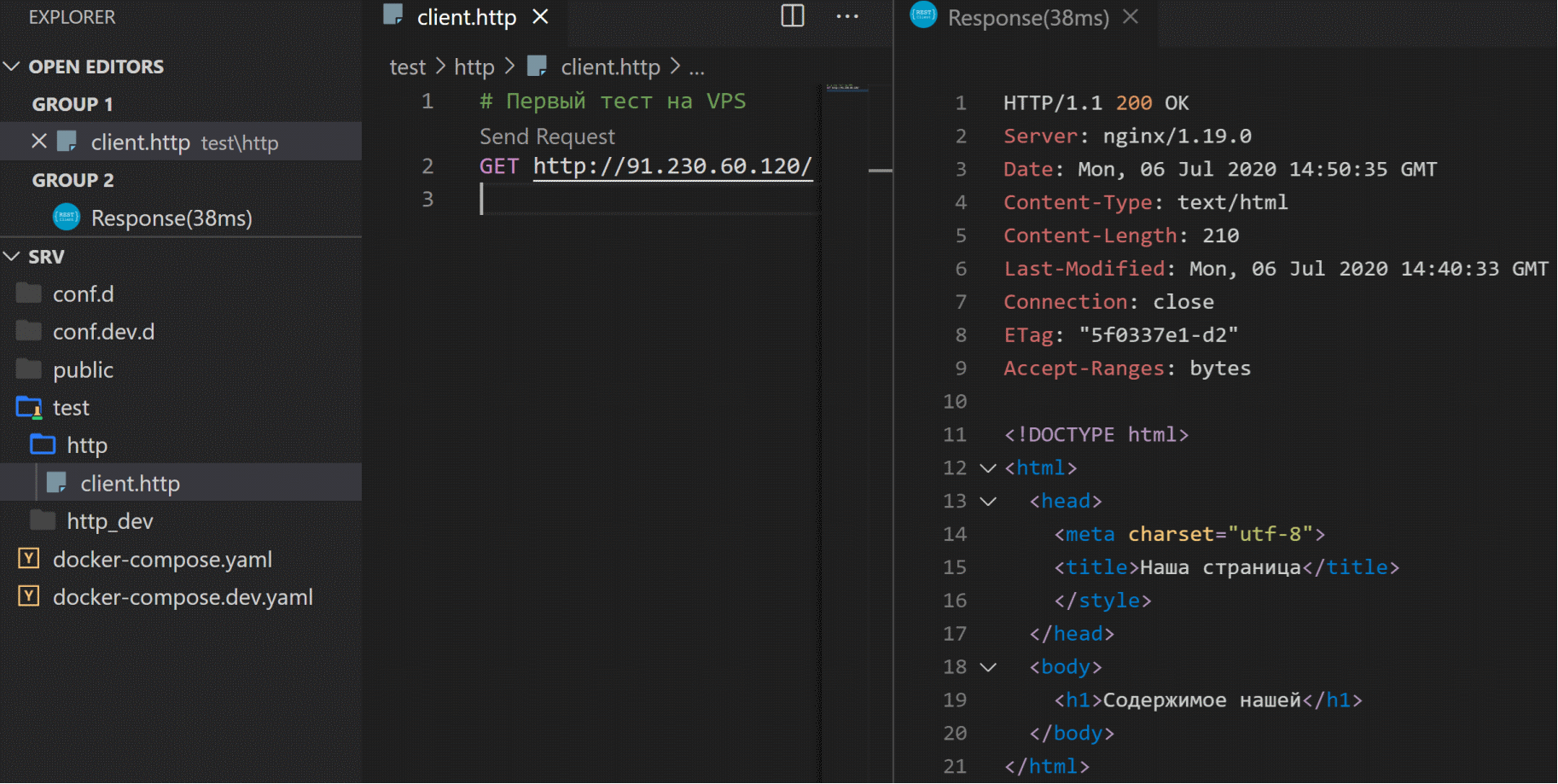Click the Split Editor icon

(x=793, y=16)
